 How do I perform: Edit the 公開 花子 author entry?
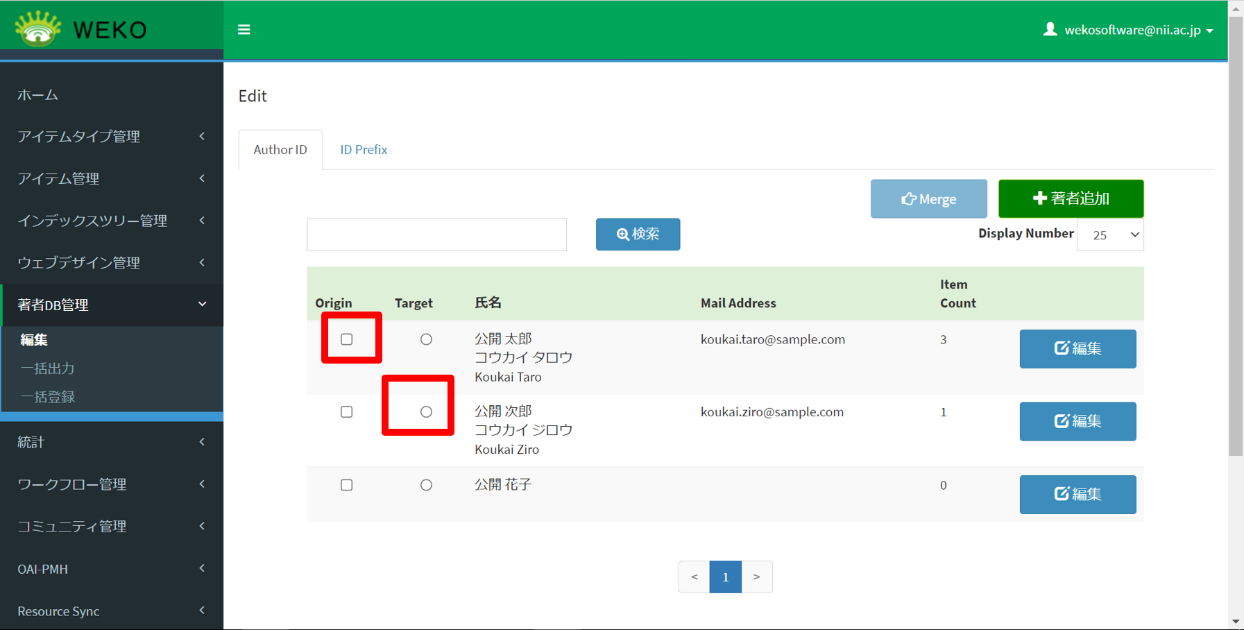point(1077,494)
